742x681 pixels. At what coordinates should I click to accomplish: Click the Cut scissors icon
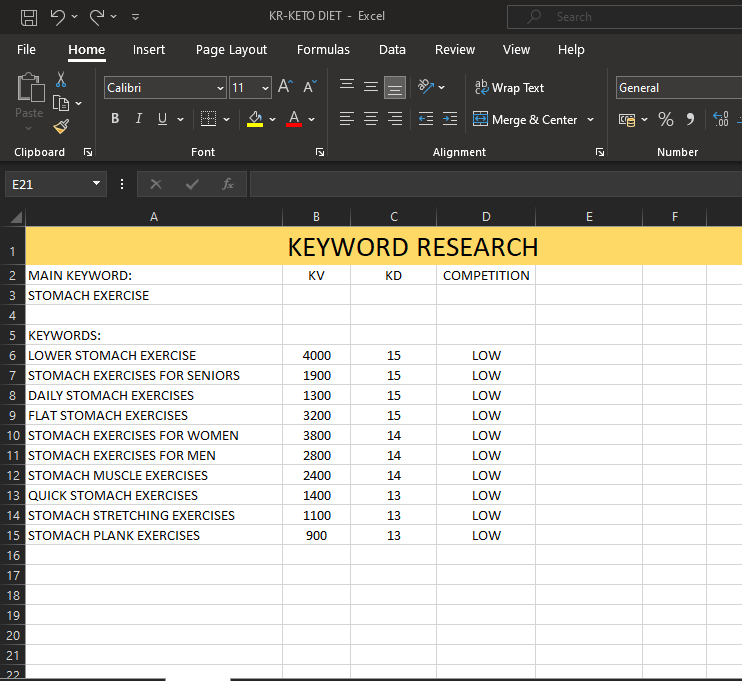61,79
